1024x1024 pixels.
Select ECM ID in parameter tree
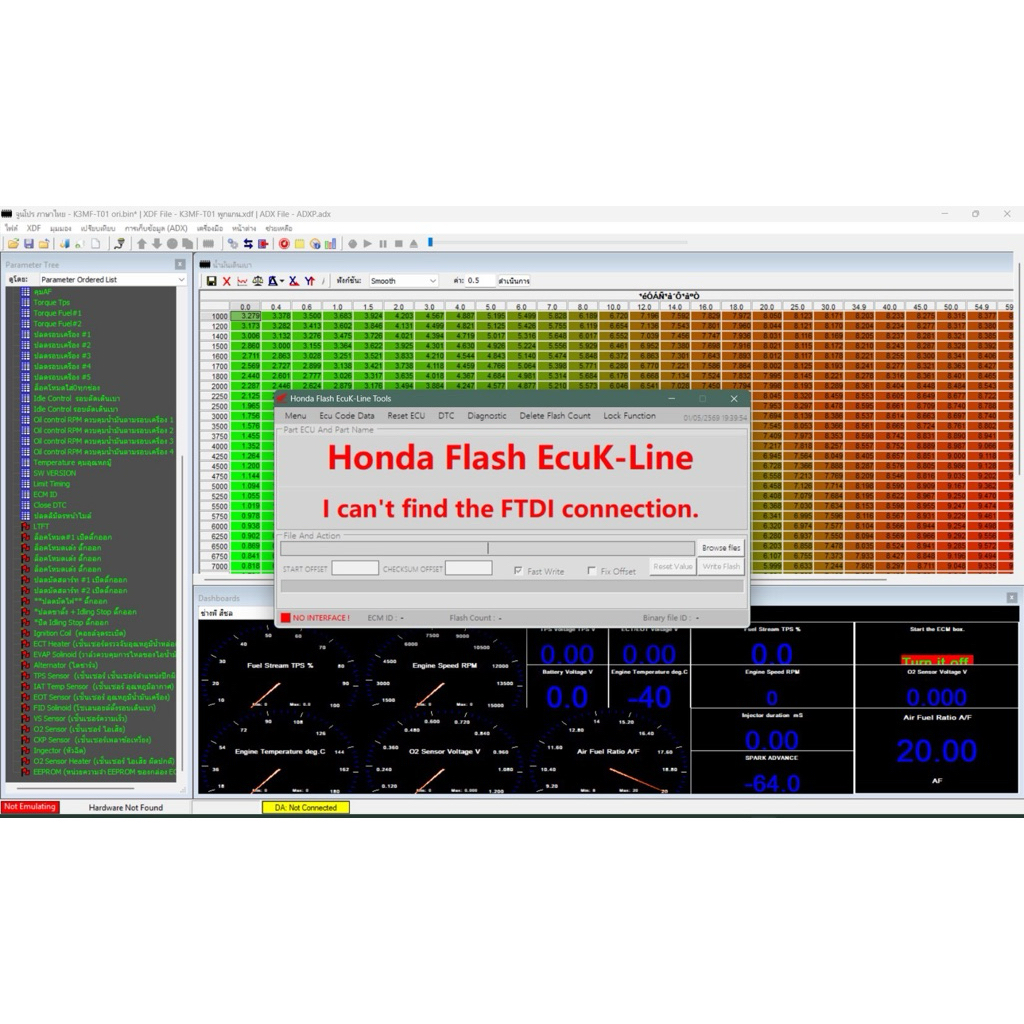coord(45,494)
